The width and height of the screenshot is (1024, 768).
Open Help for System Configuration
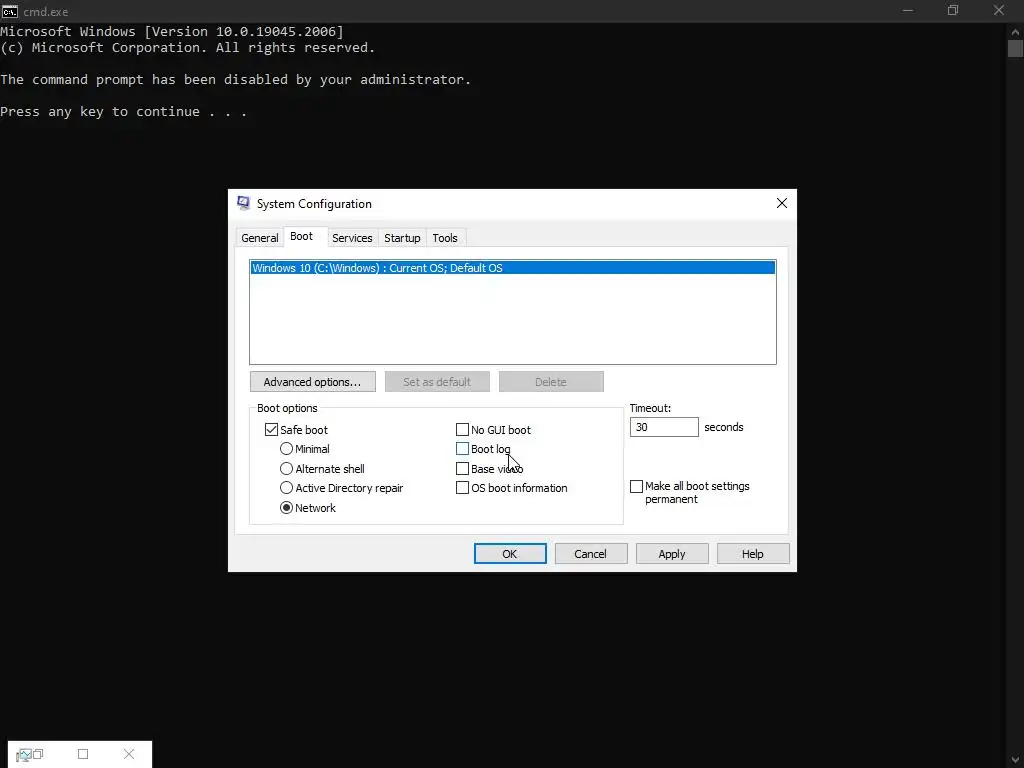tap(752, 554)
